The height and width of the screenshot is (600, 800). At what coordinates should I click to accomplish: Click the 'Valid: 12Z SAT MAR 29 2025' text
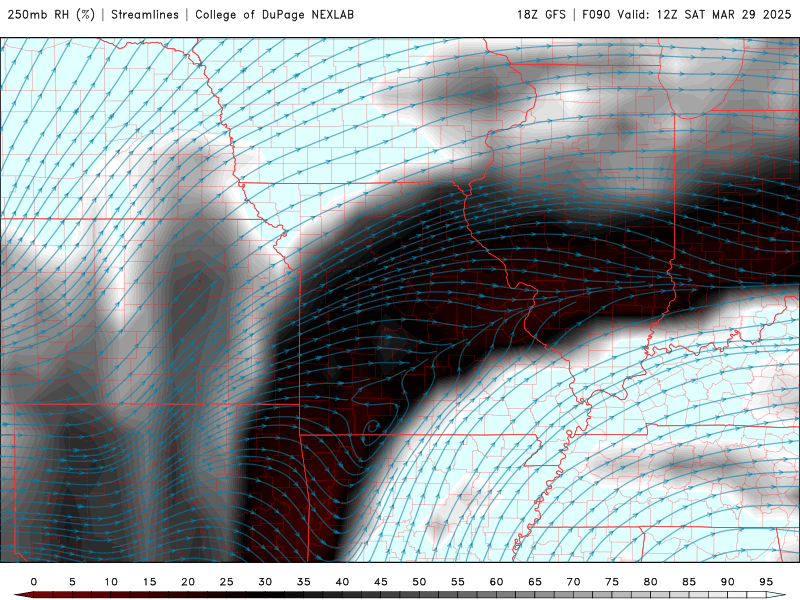(x=704, y=14)
